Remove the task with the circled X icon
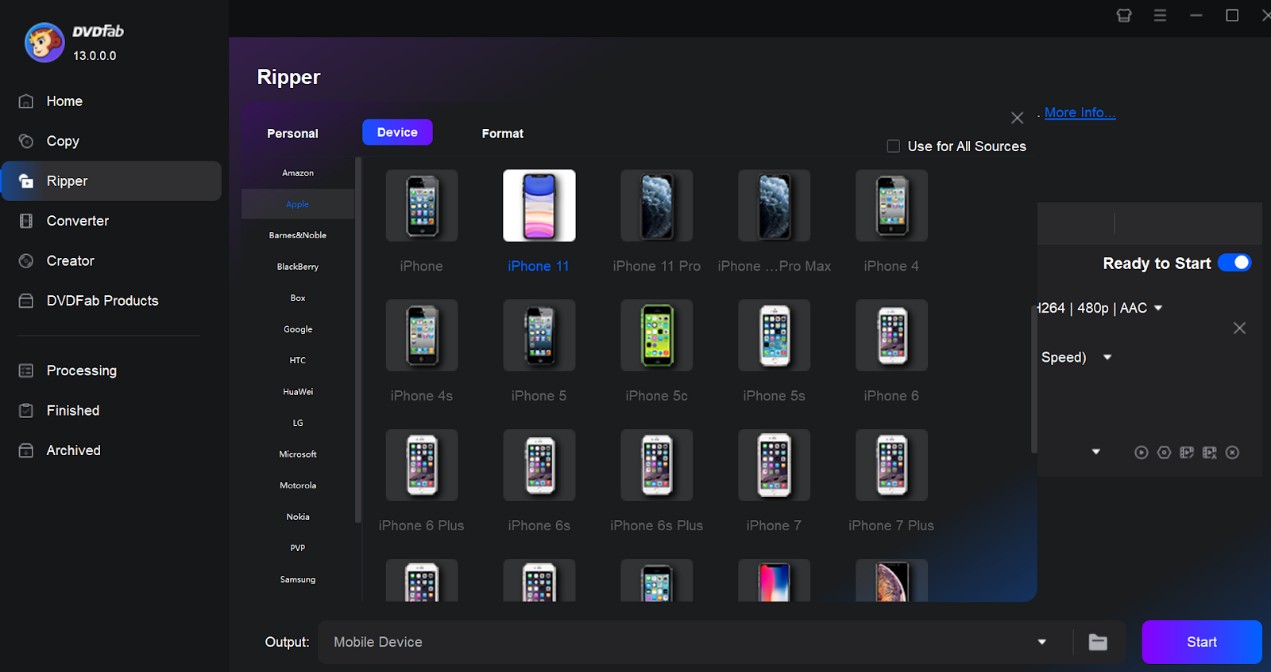The image size is (1271, 672). (x=1232, y=452)
